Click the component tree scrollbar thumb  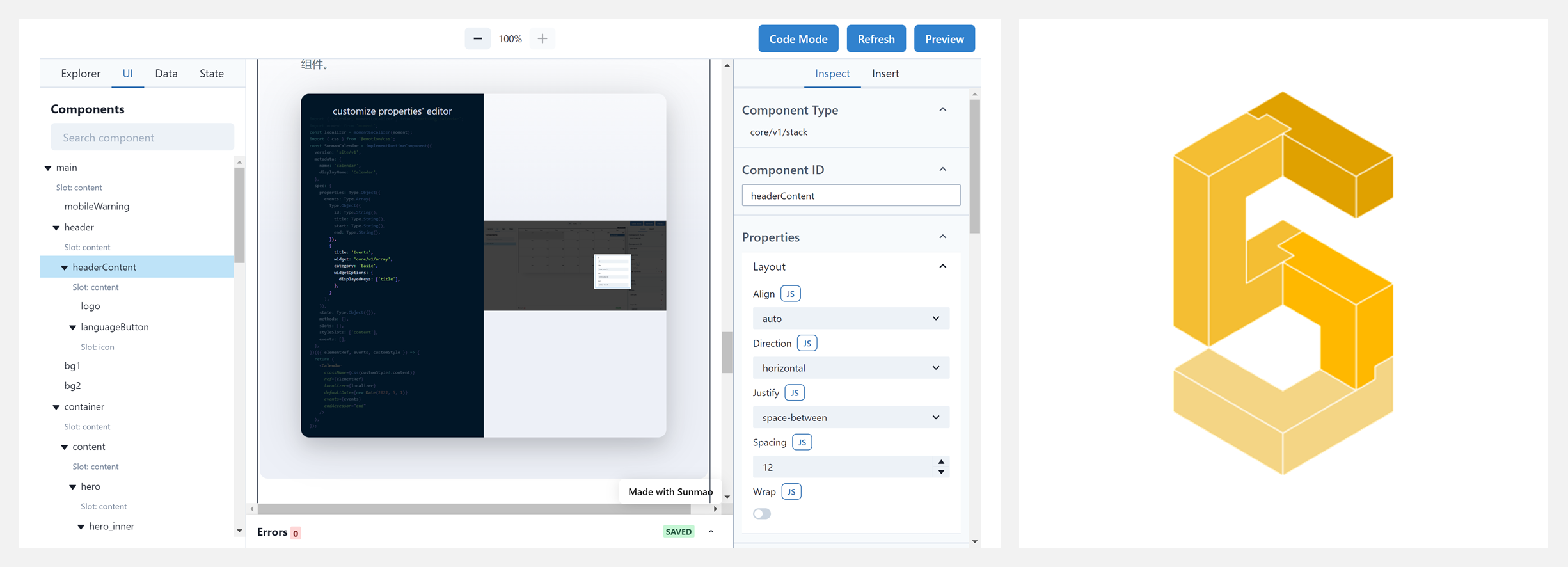pos(239,214)
